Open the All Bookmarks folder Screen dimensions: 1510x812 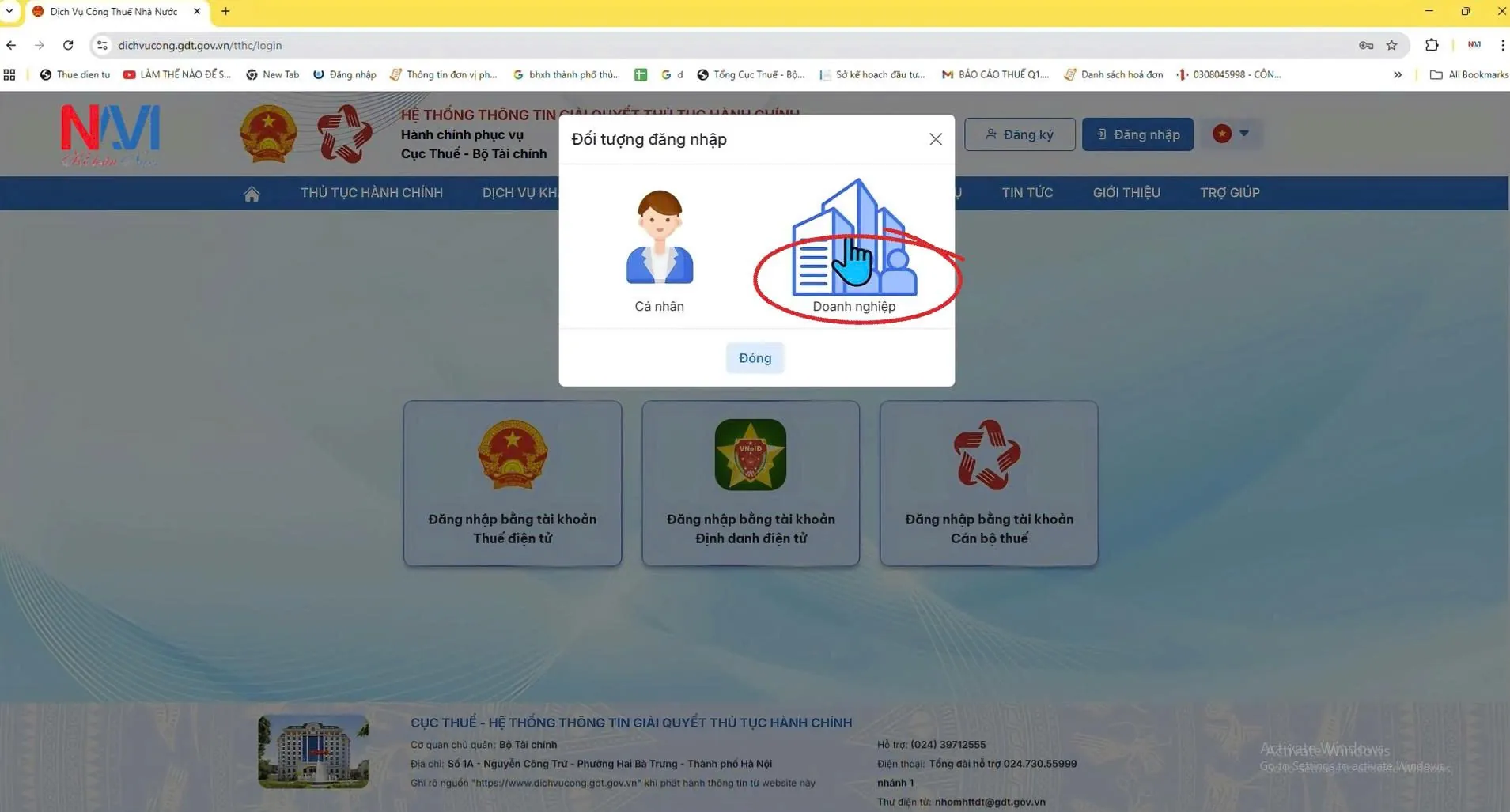click(x=1469, y=74)
